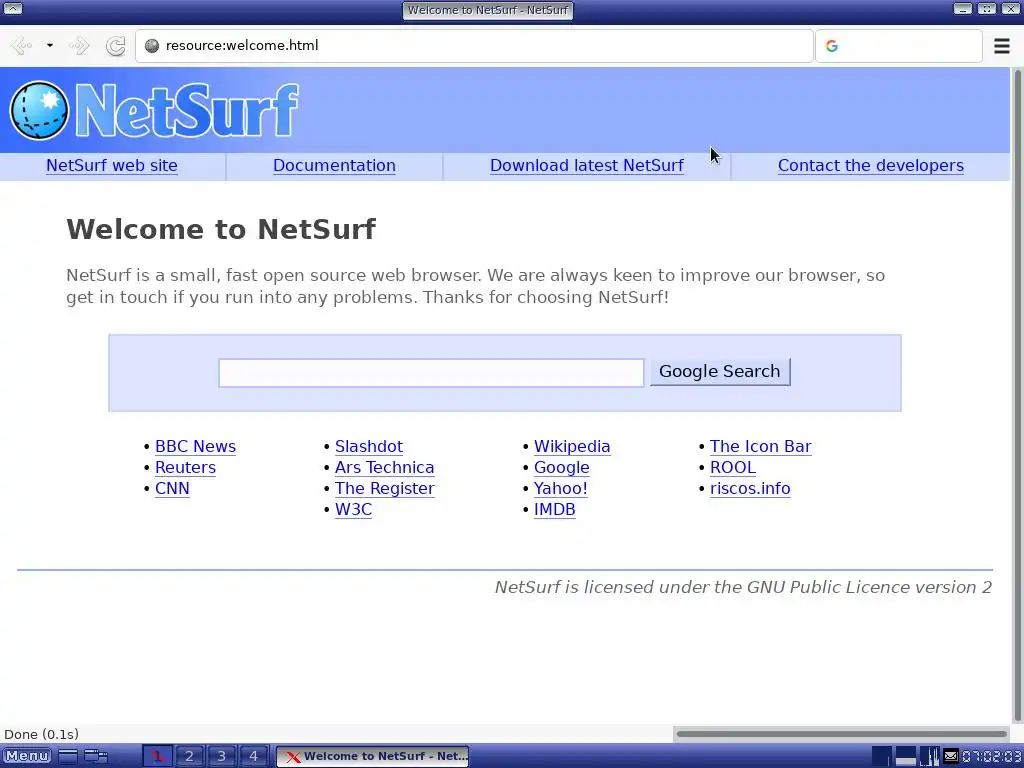Visit the IMDB link
The width and height of the screenshot is (1024, 768).
pyautogui.click(x=554, y=509)
